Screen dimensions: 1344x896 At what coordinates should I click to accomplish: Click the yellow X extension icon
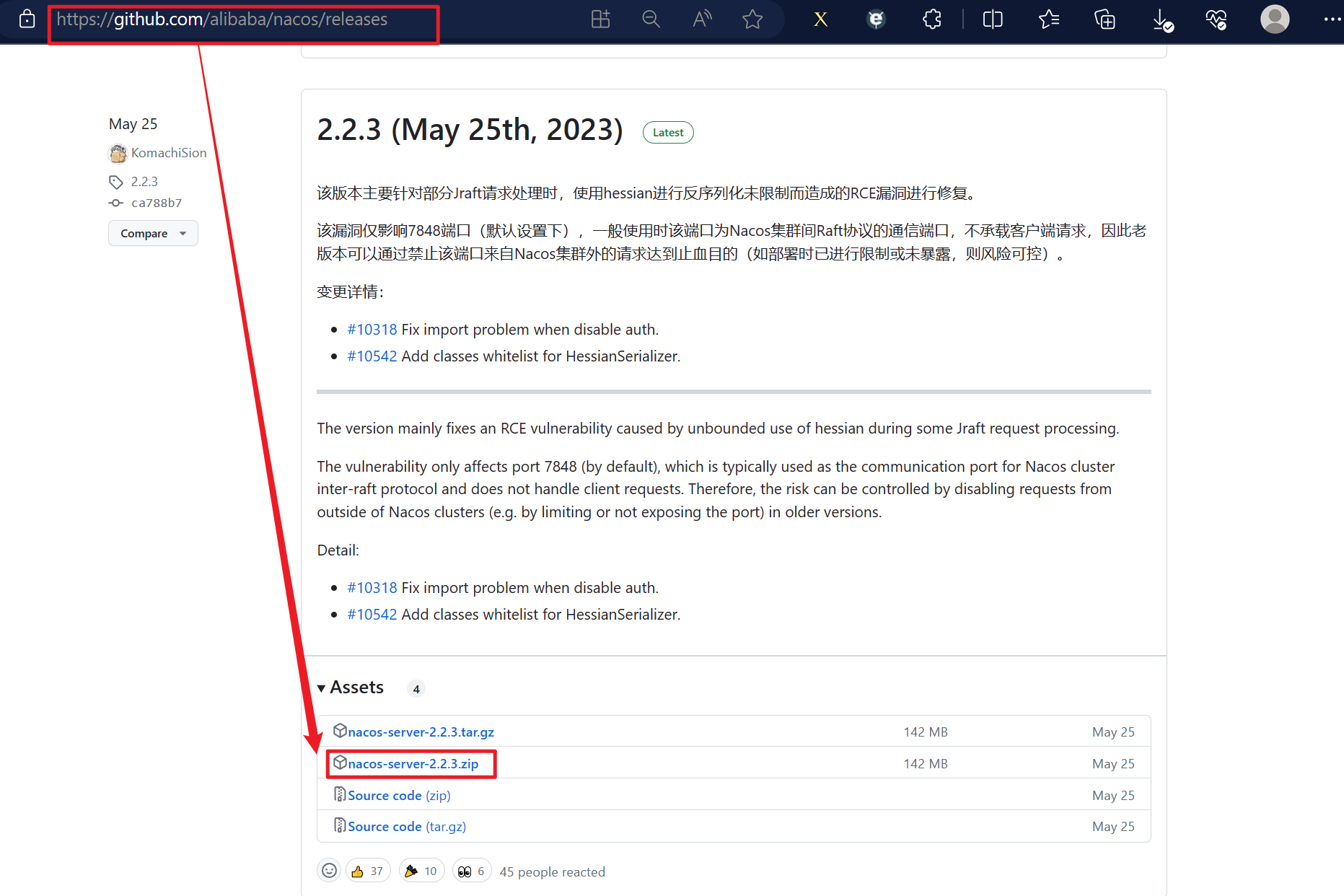(820, 19)
